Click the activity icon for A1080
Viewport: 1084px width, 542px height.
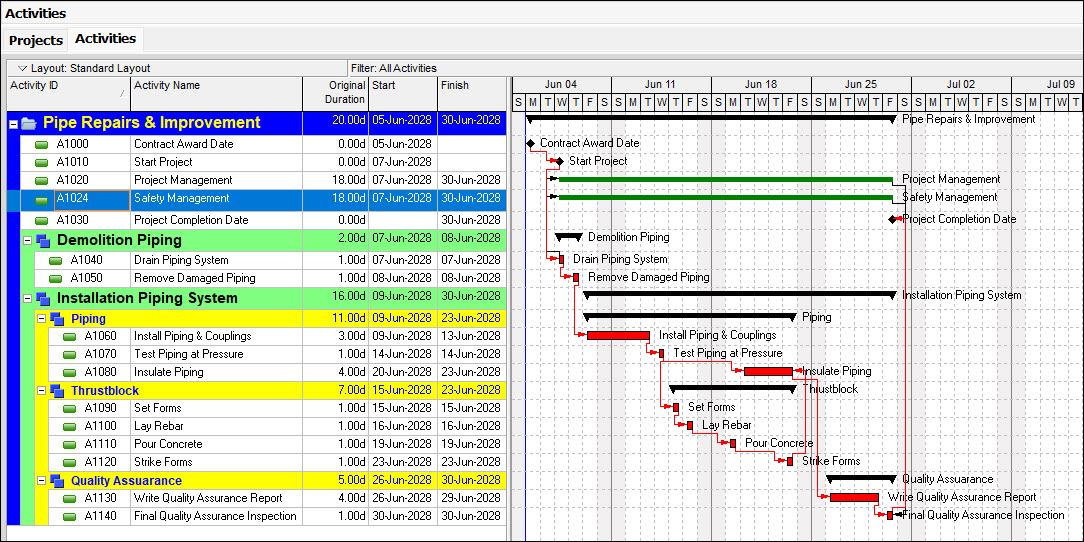[69, 373]
